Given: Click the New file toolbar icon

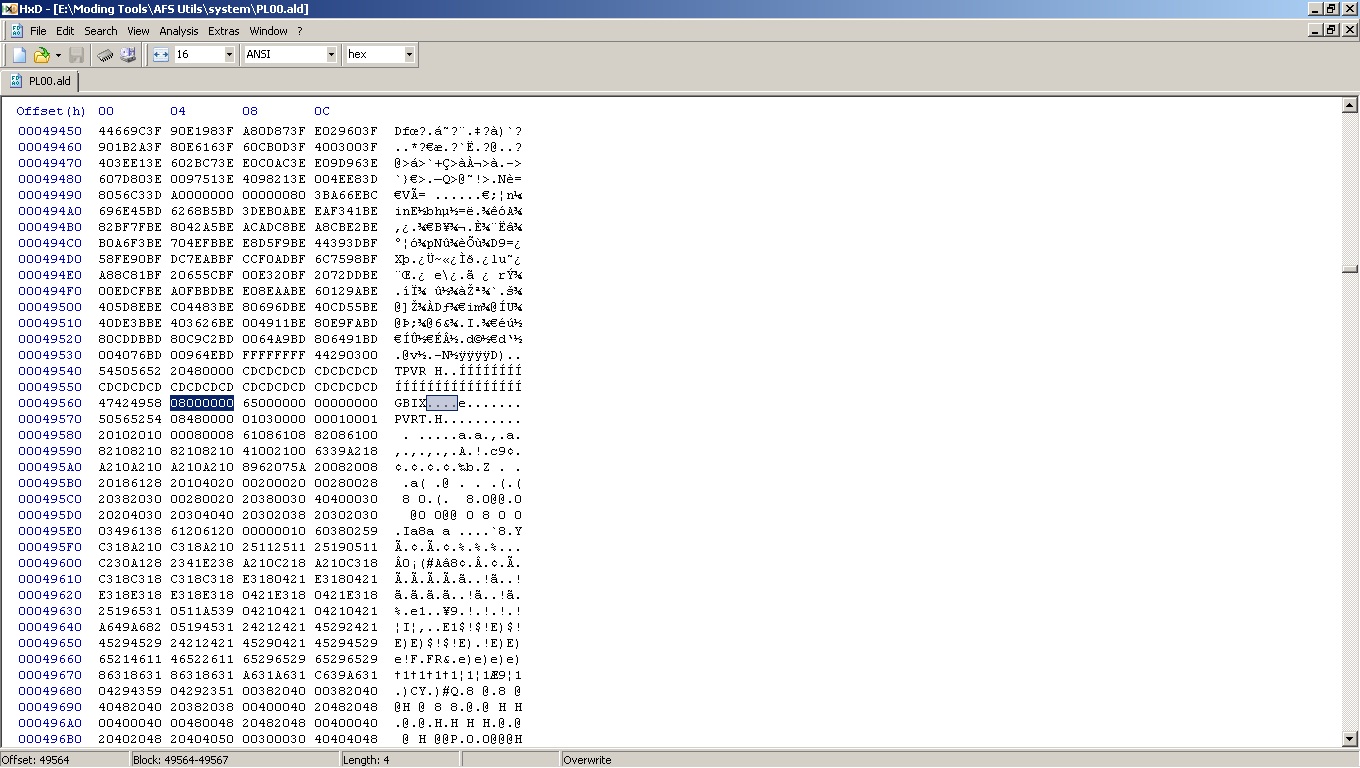Looking at the screenshot, I should tap(19, 55).
